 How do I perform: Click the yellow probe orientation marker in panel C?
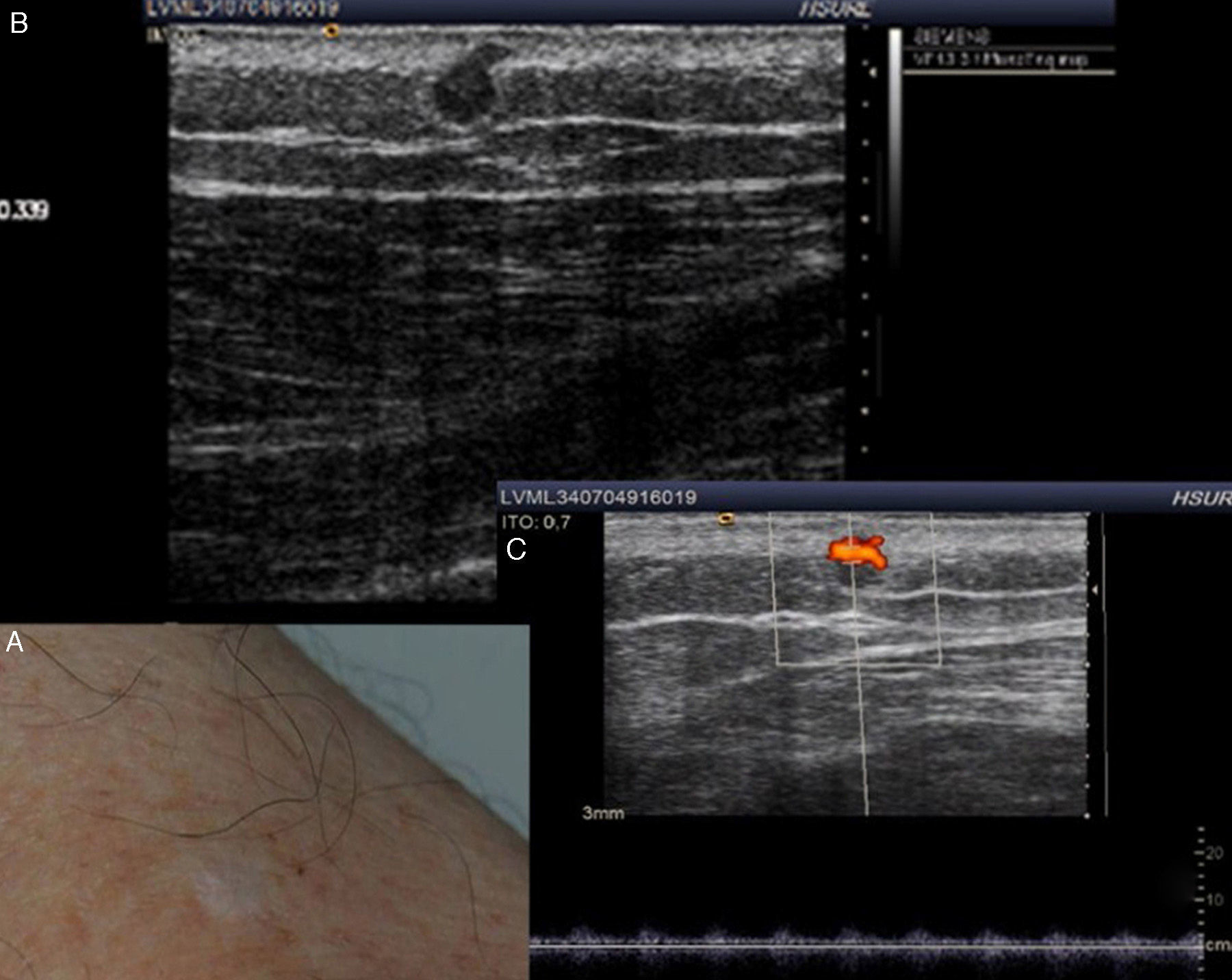pyautogui.click(x=726, y=519)
